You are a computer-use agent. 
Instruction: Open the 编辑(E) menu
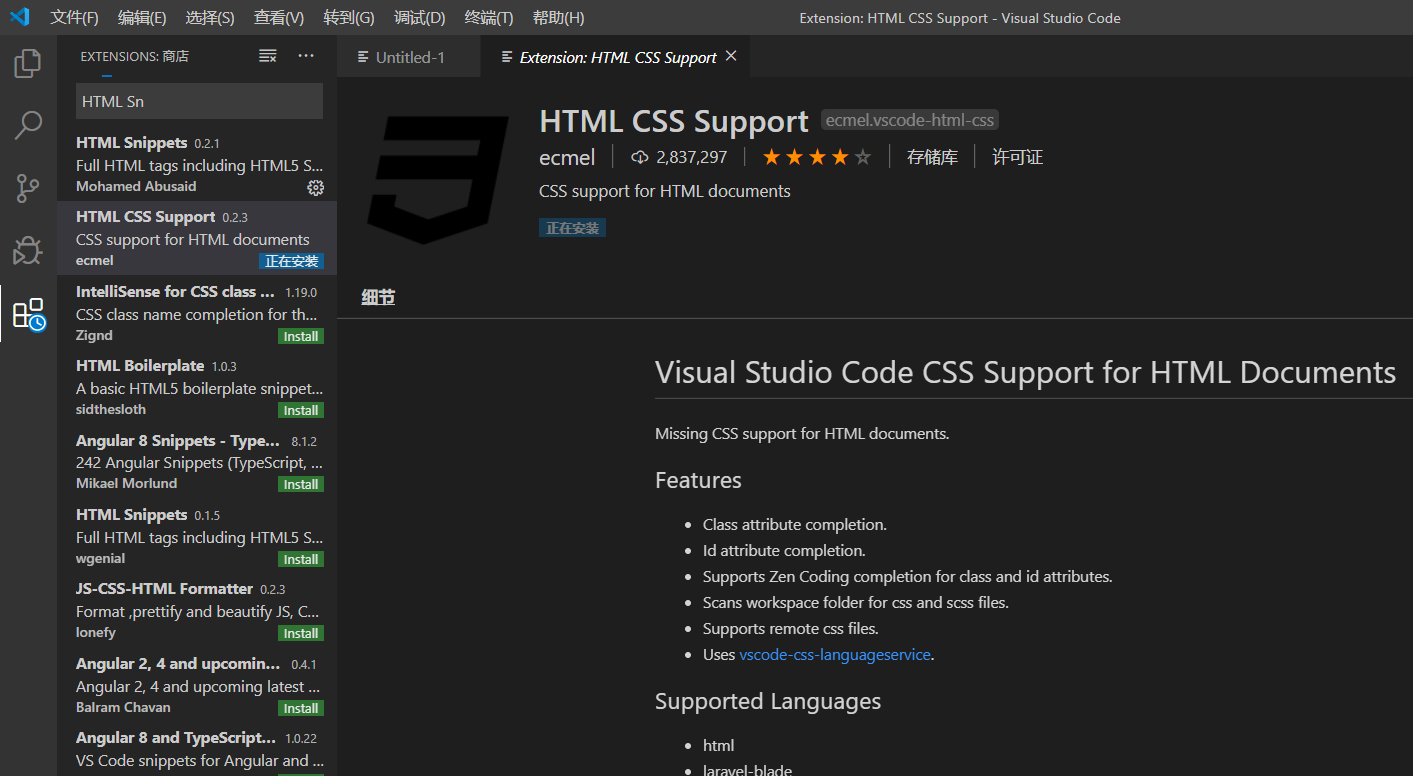(142, 18)
